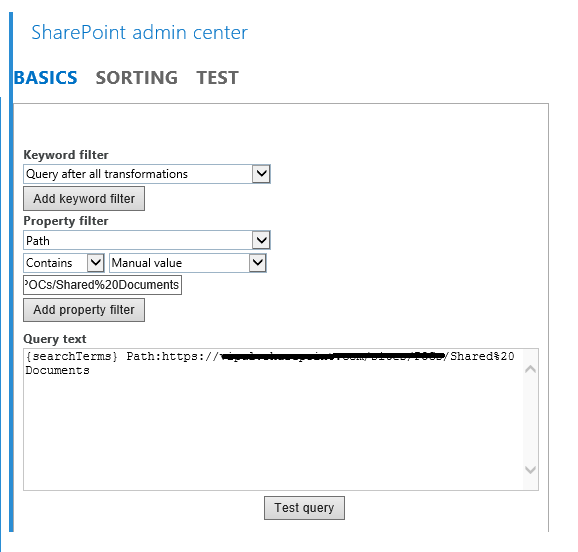The width and height of the screenshot is (578, 552).
Task: Click the Test query button
Action: pyautogui.click(x=304, y=508)
